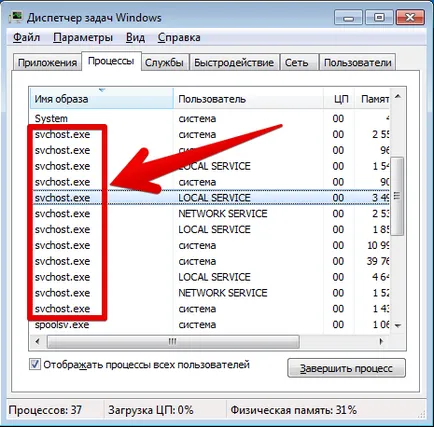This screenshot has width=434, height=427.
Task: Uncheck Отображать процессы всех пользователей
Action: click(x=35, y=364)
